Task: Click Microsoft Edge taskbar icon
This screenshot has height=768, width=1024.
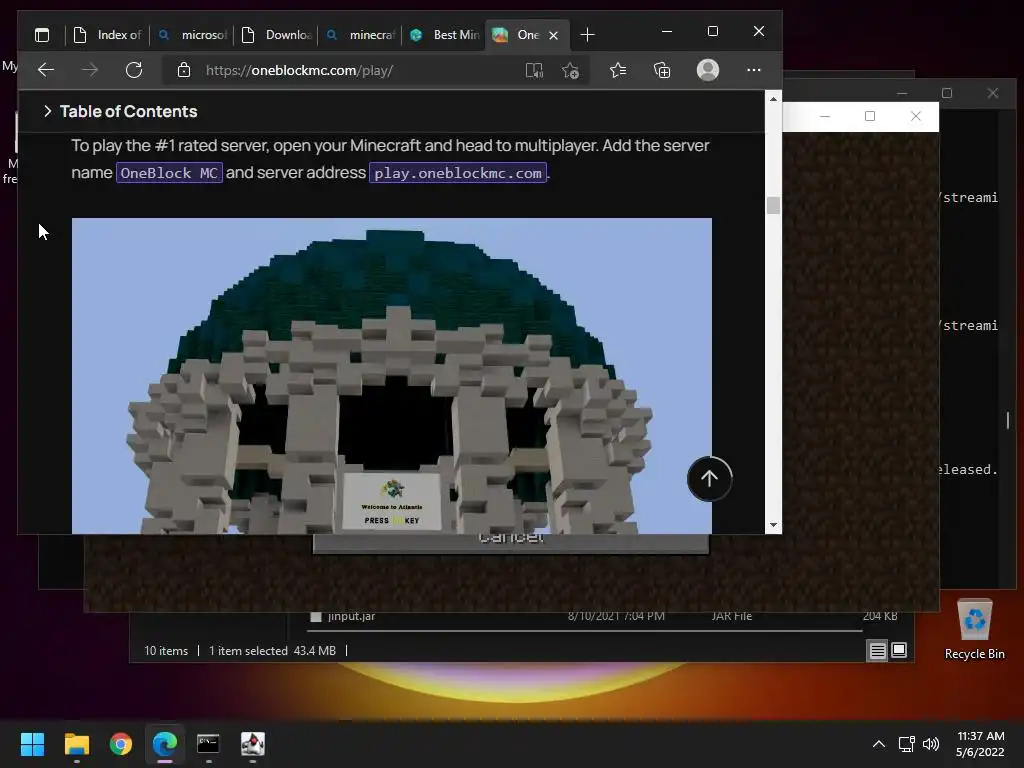Action: coord(165,744)
